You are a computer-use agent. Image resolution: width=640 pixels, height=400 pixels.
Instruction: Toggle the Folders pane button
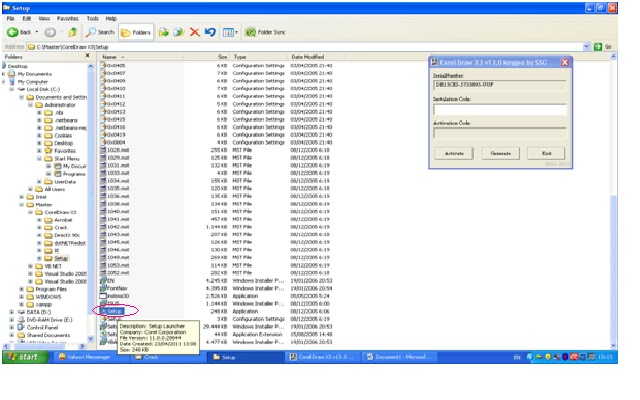pos(136,32)
